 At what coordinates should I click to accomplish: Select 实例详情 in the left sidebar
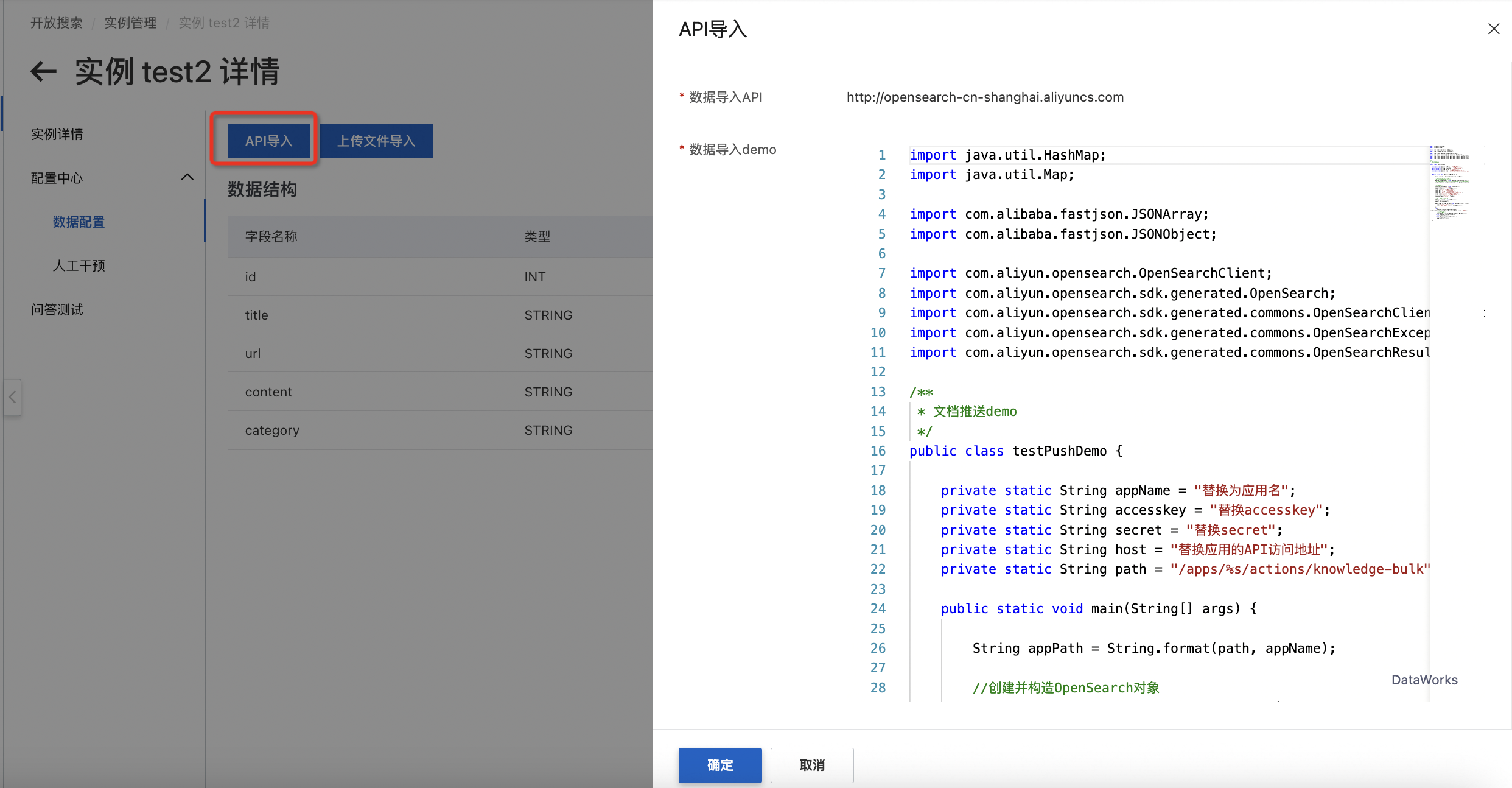(57, 134)
